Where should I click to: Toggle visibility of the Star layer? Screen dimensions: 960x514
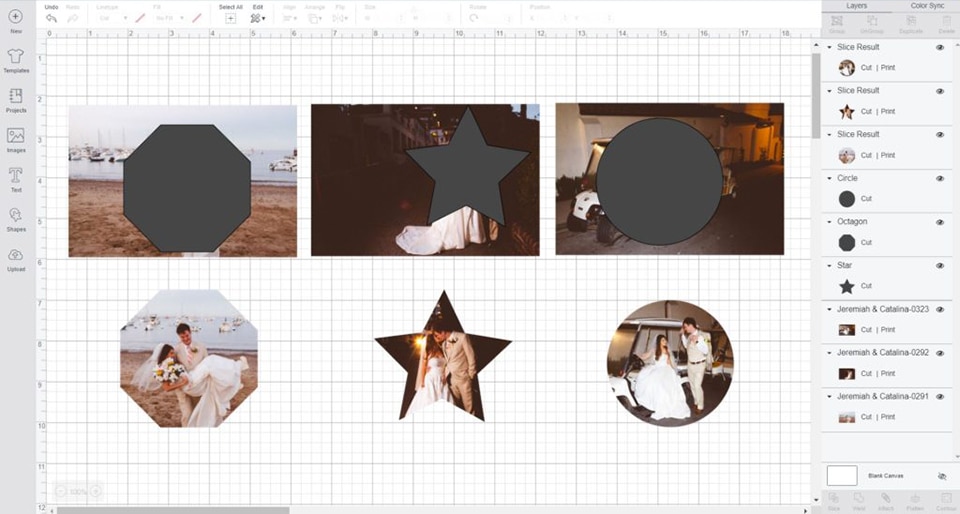(940, 266)
